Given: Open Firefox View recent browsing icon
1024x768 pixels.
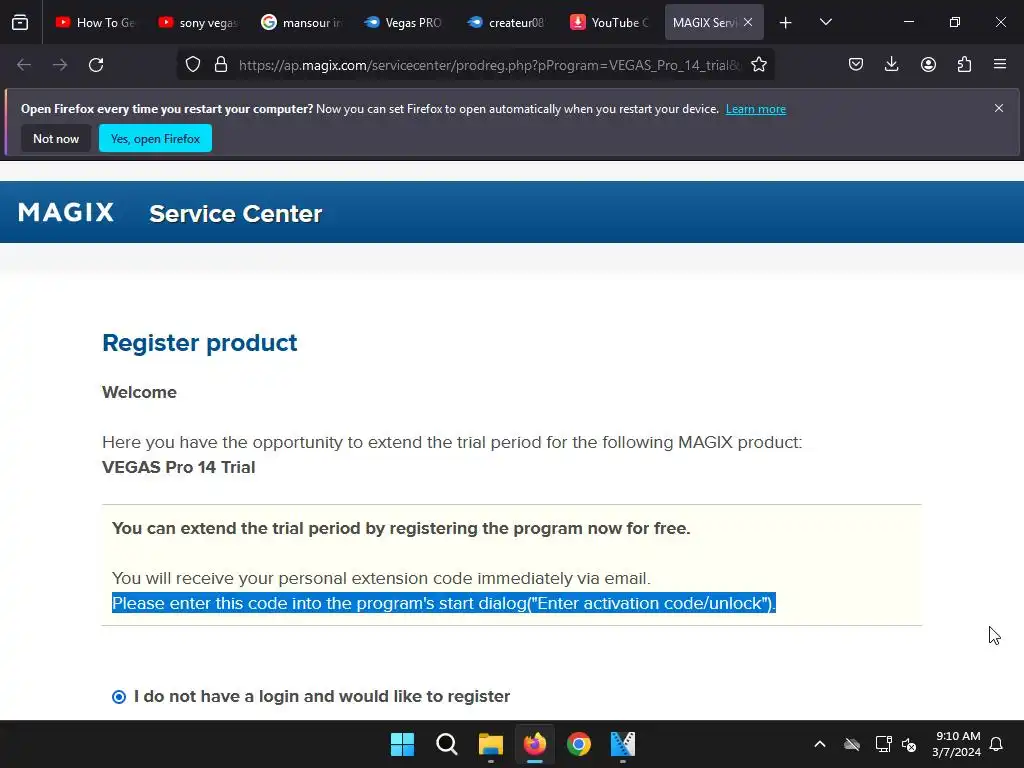Looking at the screenshot, I should tap(20, 22).
